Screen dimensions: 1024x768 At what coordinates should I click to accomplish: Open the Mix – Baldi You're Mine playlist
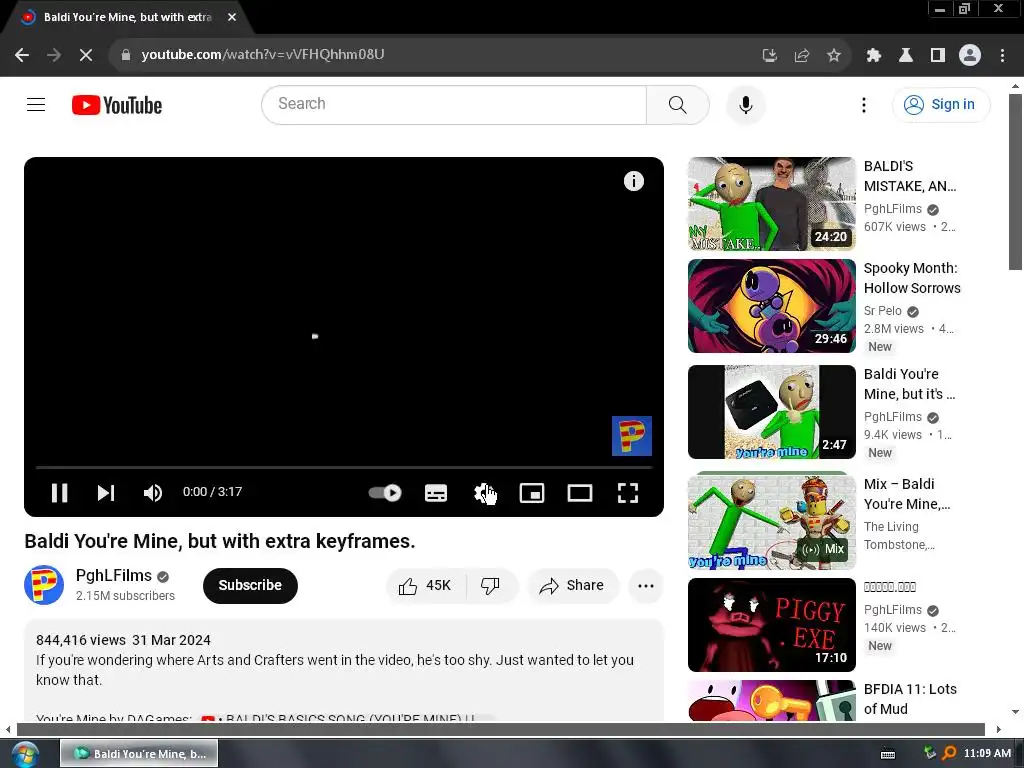[771, 520]
